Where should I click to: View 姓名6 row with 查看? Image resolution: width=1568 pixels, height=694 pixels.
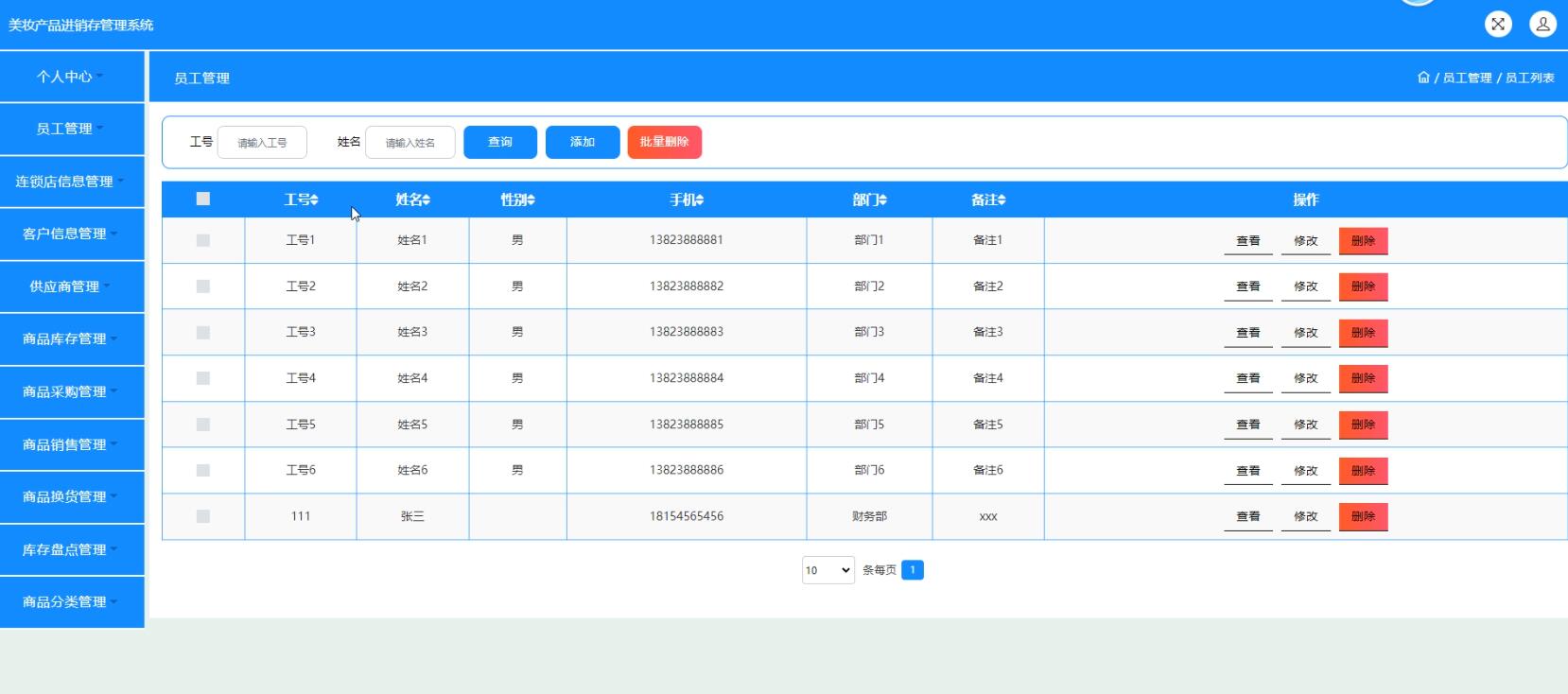click(x=1248, y=471)
